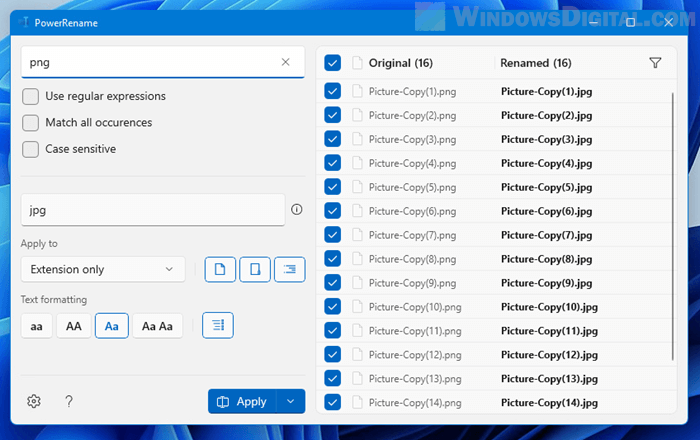Uncheck Picture-Copy(11).png checkbox

333,331
